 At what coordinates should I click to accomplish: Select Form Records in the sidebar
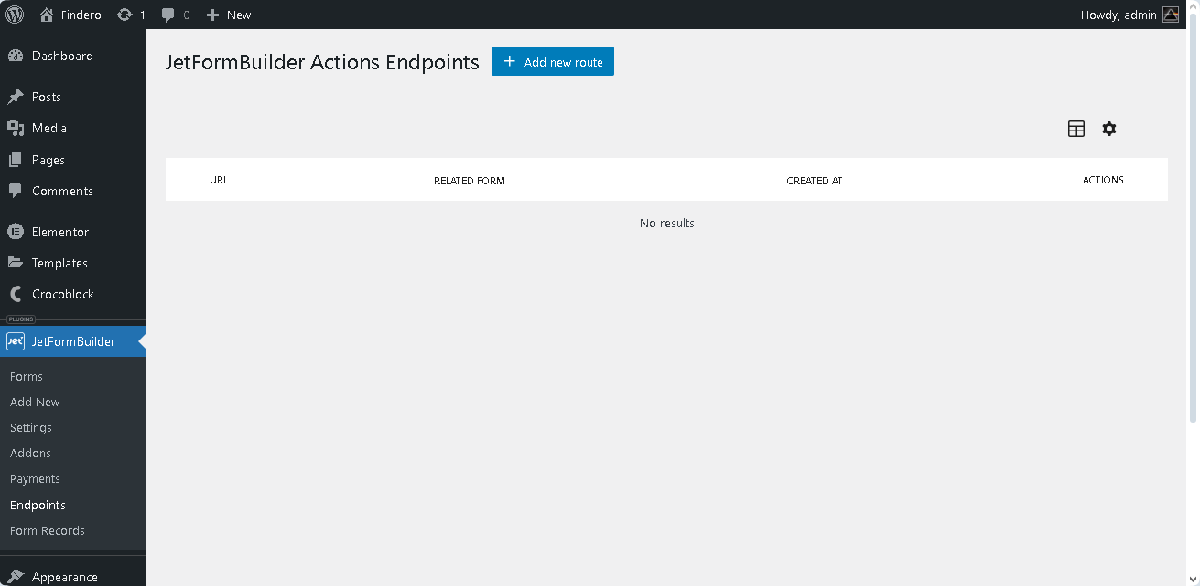(46, 531)
